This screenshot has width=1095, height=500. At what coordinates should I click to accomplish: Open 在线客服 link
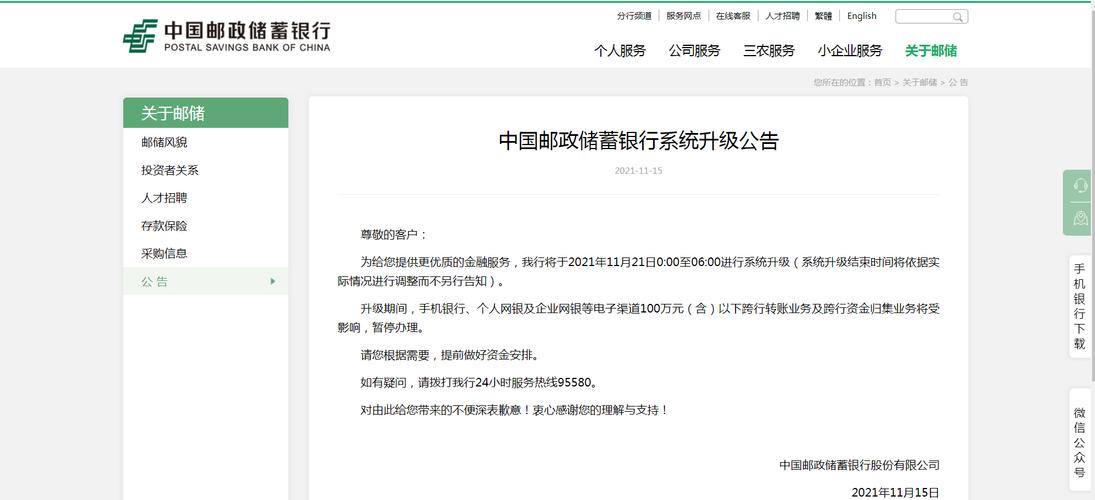click(x=733, y=16)
